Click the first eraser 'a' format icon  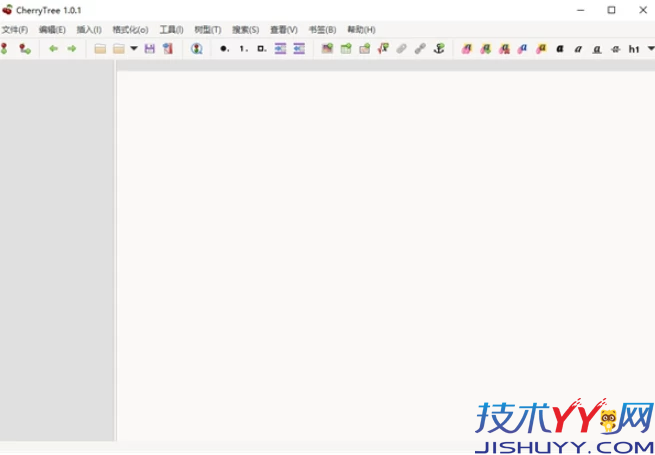467,49
